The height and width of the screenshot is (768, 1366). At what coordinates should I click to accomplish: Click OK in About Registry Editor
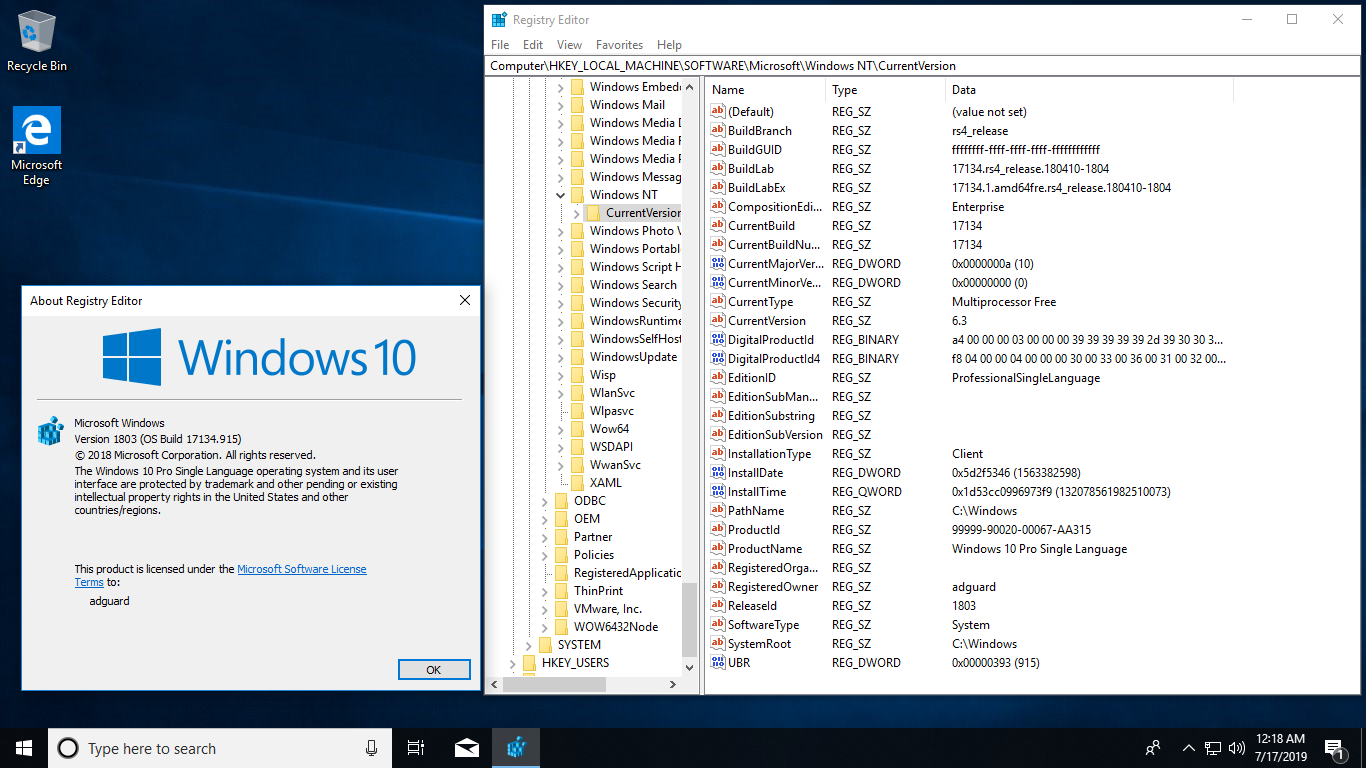pos(434,670)
